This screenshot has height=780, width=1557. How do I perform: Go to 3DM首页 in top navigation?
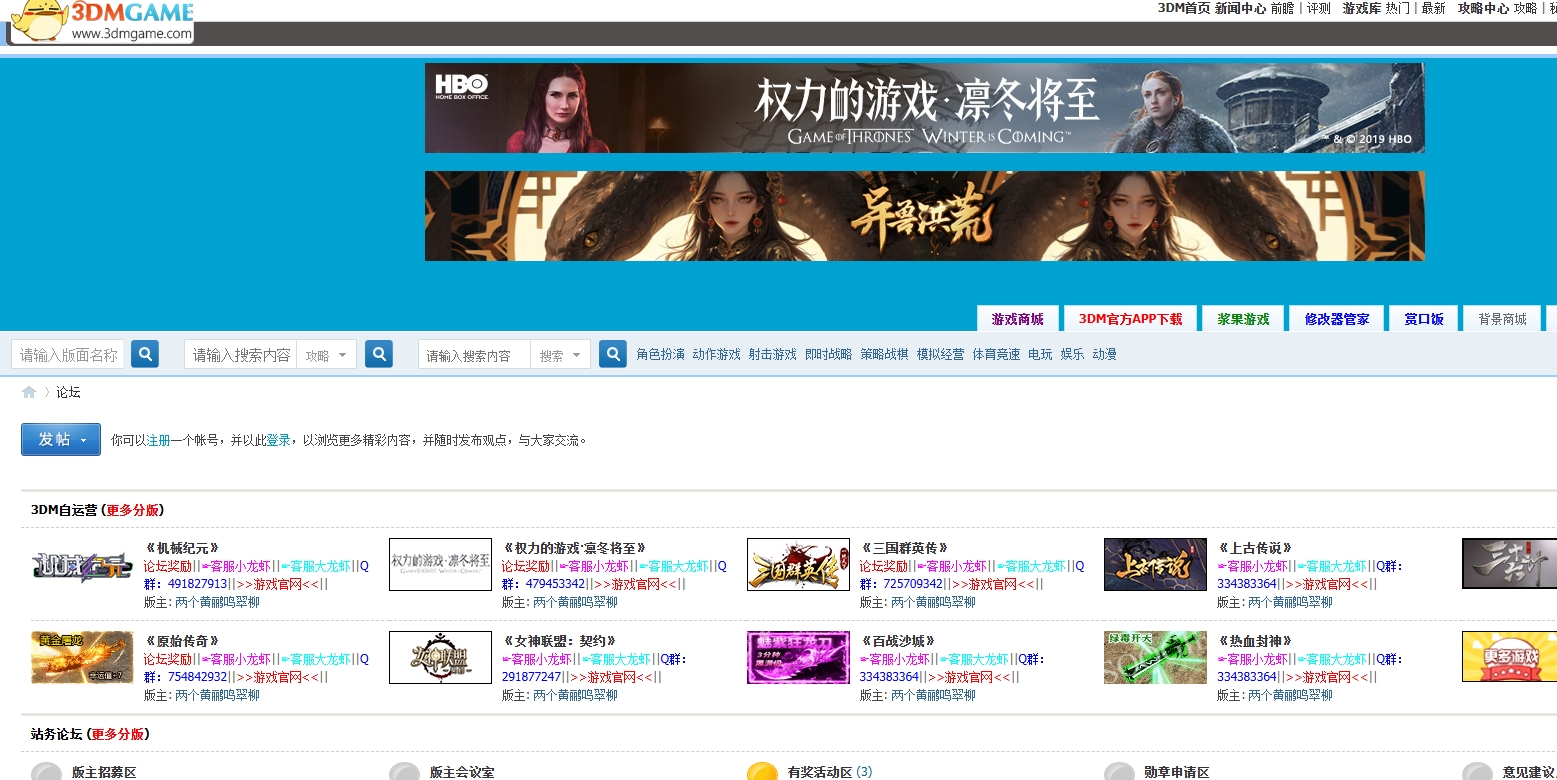point(1184,8)
